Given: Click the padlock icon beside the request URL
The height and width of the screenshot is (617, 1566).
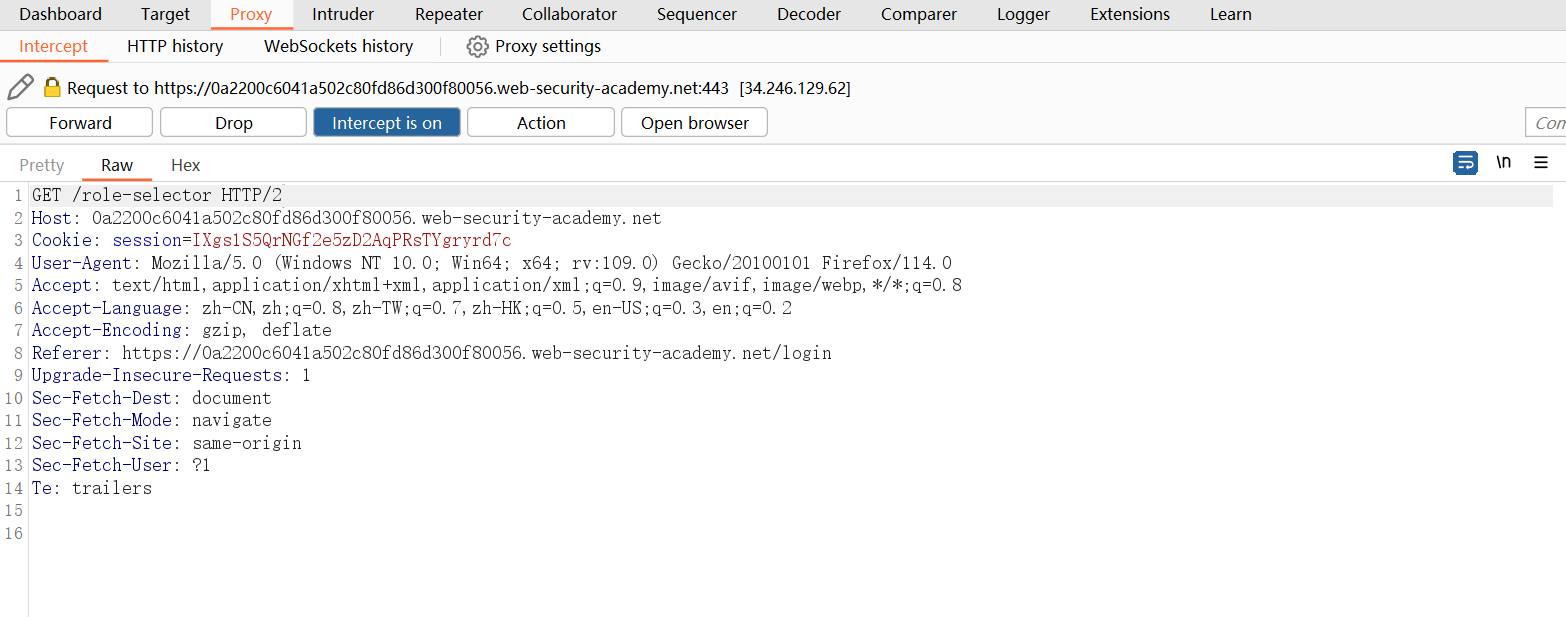Looking at the screenshot, I should coord(52,88).
